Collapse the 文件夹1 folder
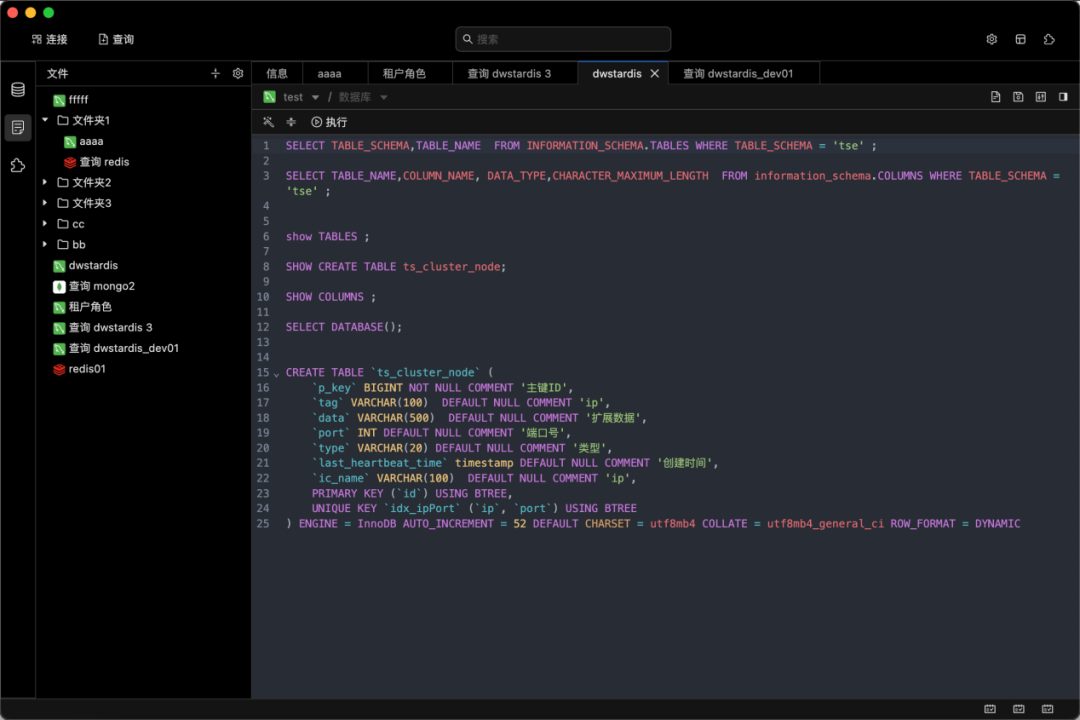 coord(46,120)
